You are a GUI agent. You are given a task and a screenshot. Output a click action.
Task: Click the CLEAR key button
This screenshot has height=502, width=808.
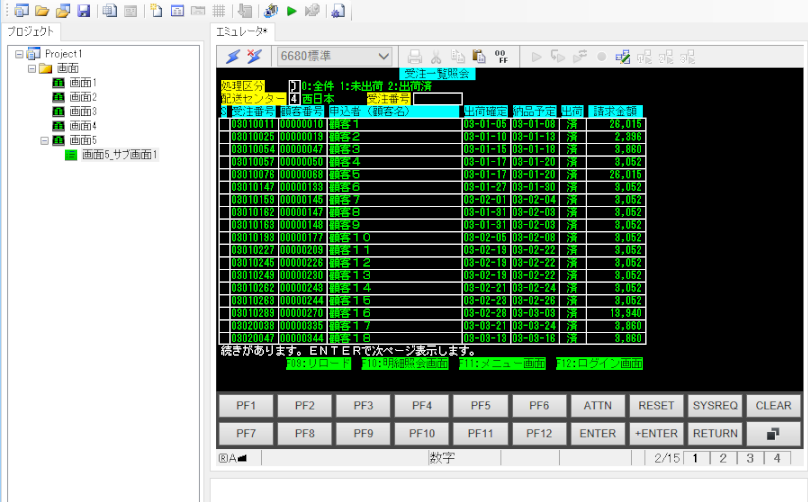(x=773, y=406)
